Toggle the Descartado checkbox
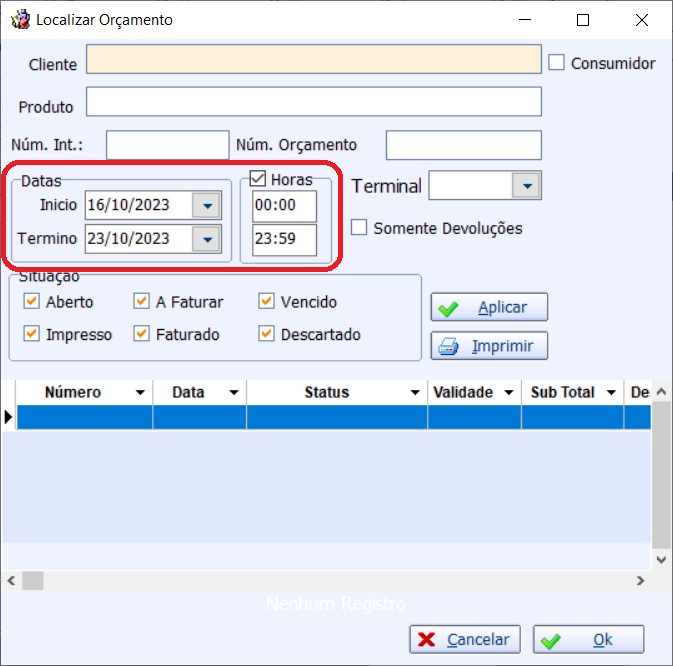Viewport: 673px width, 666px height. pos(266,335)
